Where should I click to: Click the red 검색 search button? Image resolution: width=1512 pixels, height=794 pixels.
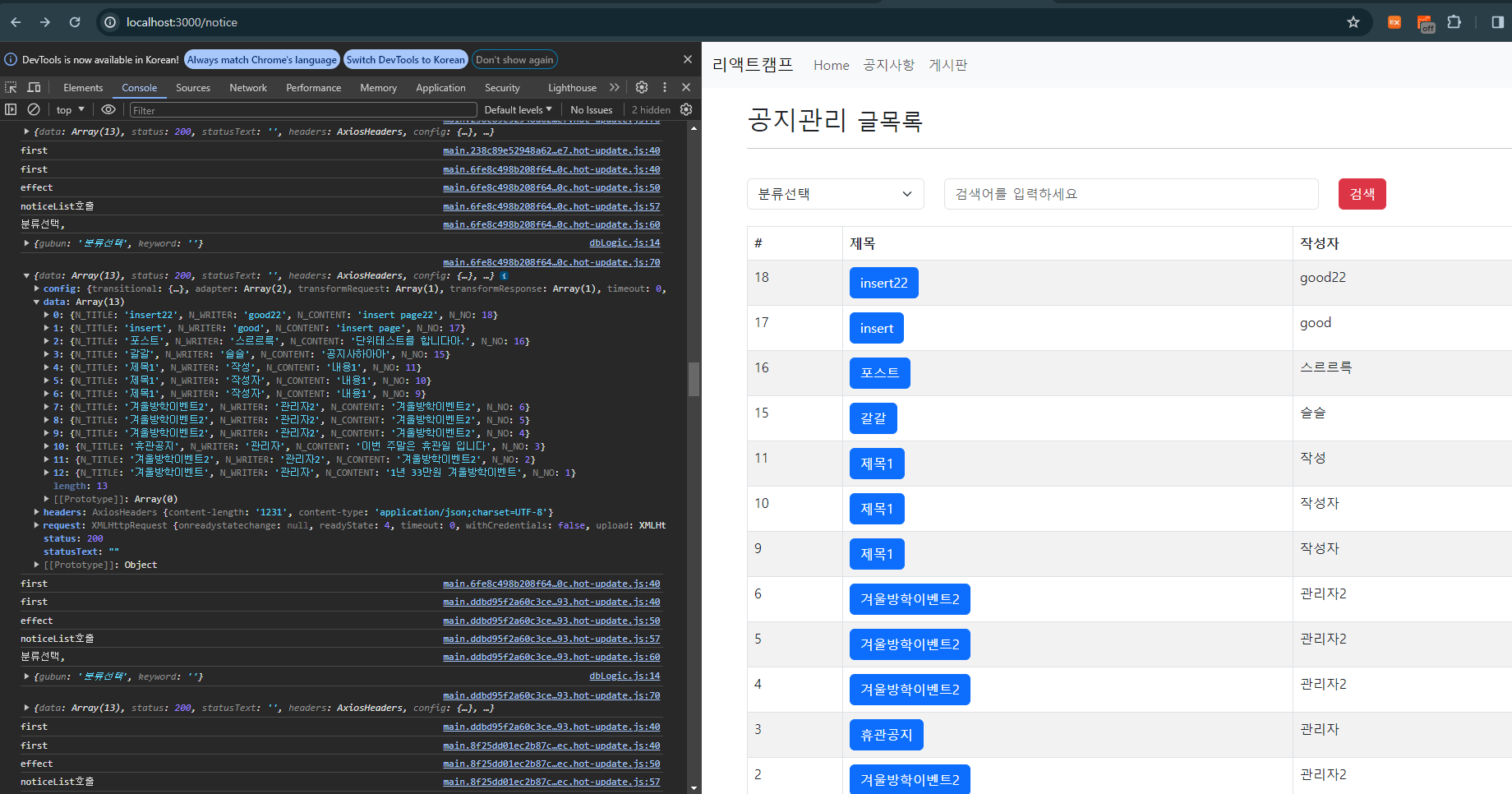pos(1362,194)
